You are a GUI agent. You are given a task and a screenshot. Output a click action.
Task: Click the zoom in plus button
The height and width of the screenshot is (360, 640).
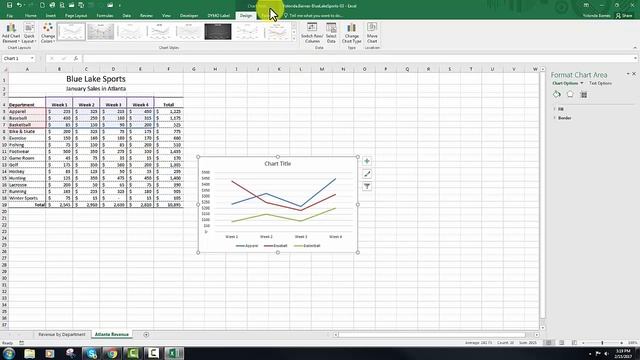(622, 343)
